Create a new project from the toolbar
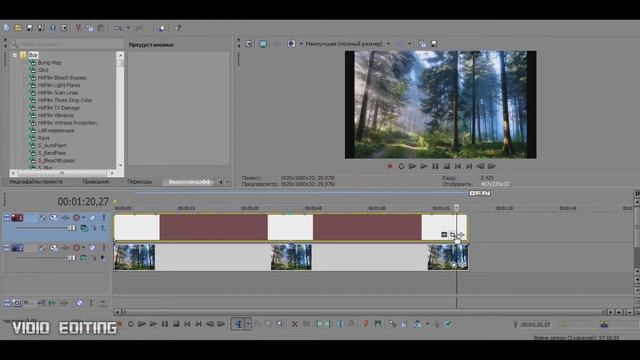Screen dimensions: 640x360 click(x=7, y=28)
